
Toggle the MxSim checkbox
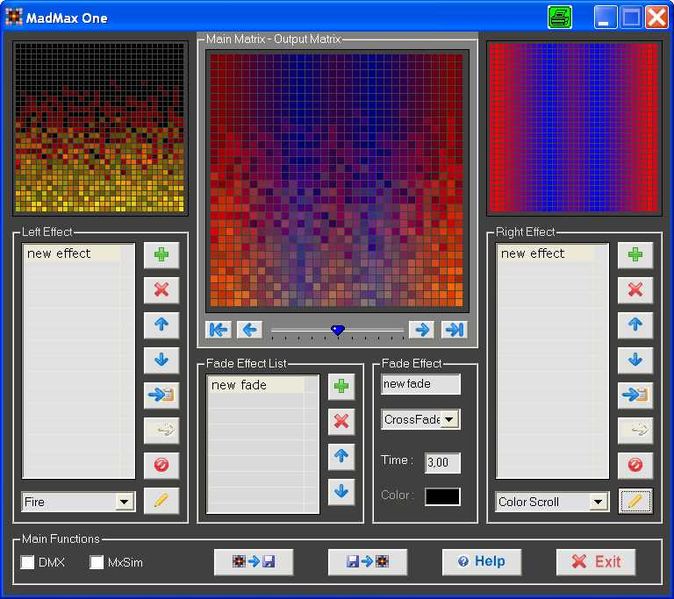(x=97, y=563)
